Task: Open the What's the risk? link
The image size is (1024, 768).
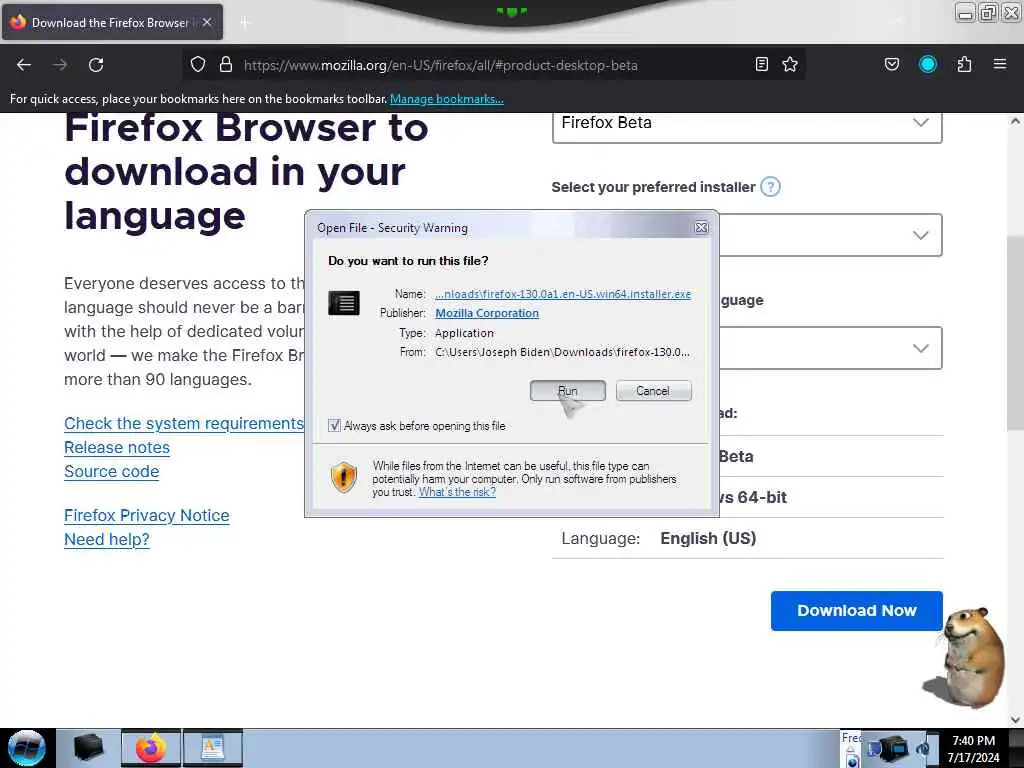Action: [457, 492]
